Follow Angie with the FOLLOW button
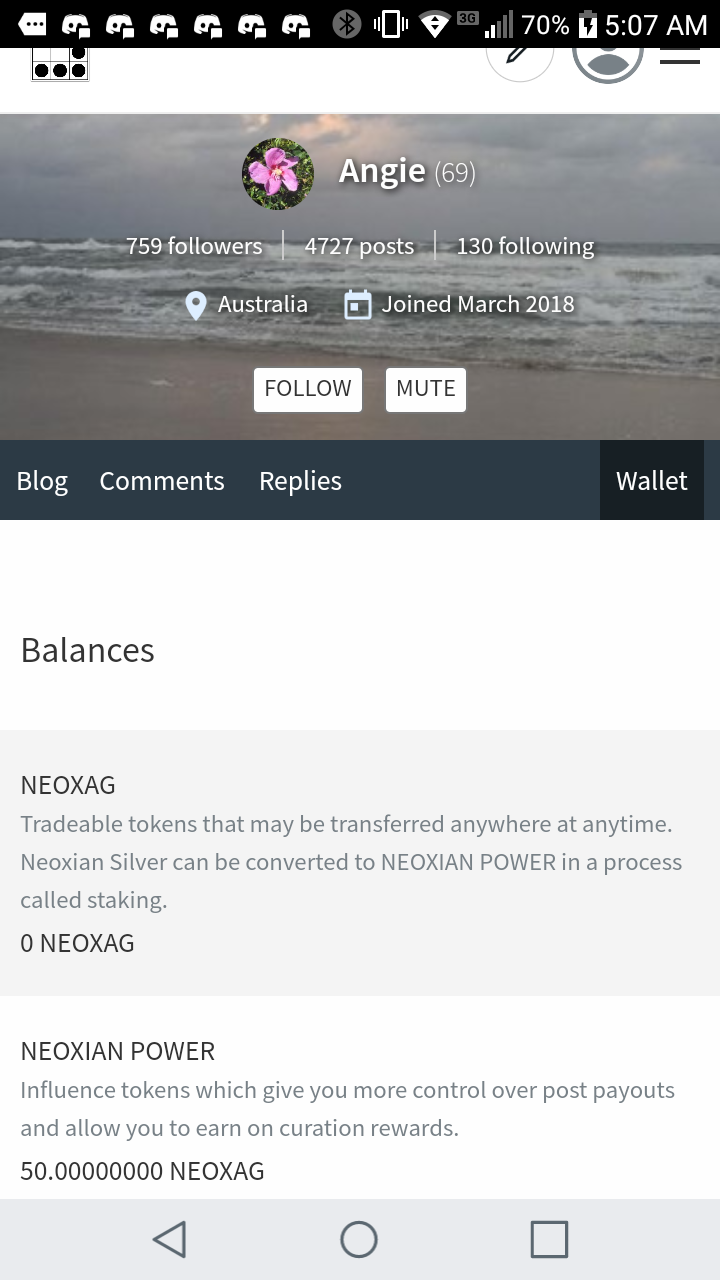 tap(308, 389)
